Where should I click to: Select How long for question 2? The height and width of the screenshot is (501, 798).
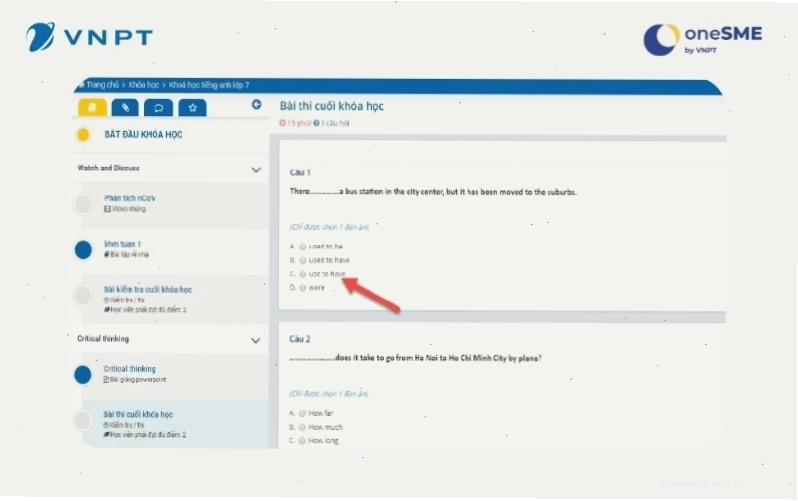click(x=302, y=441)
